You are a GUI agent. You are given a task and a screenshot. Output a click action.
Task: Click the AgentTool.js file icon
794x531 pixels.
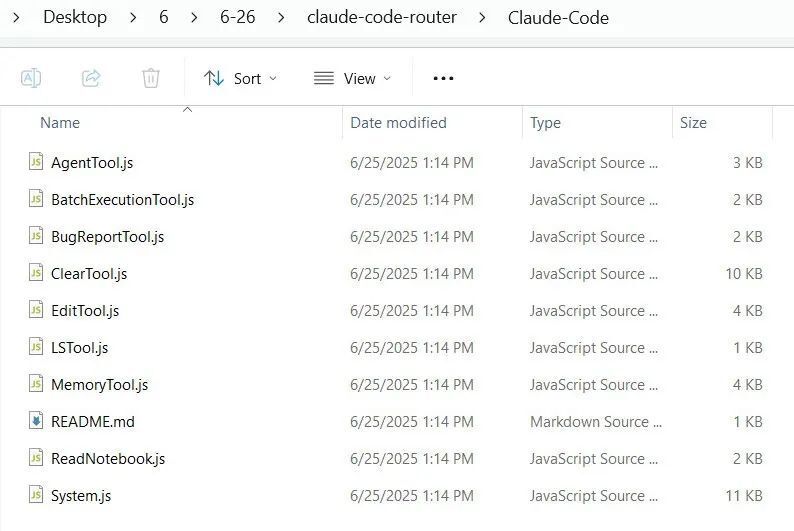tap(37, 162)
